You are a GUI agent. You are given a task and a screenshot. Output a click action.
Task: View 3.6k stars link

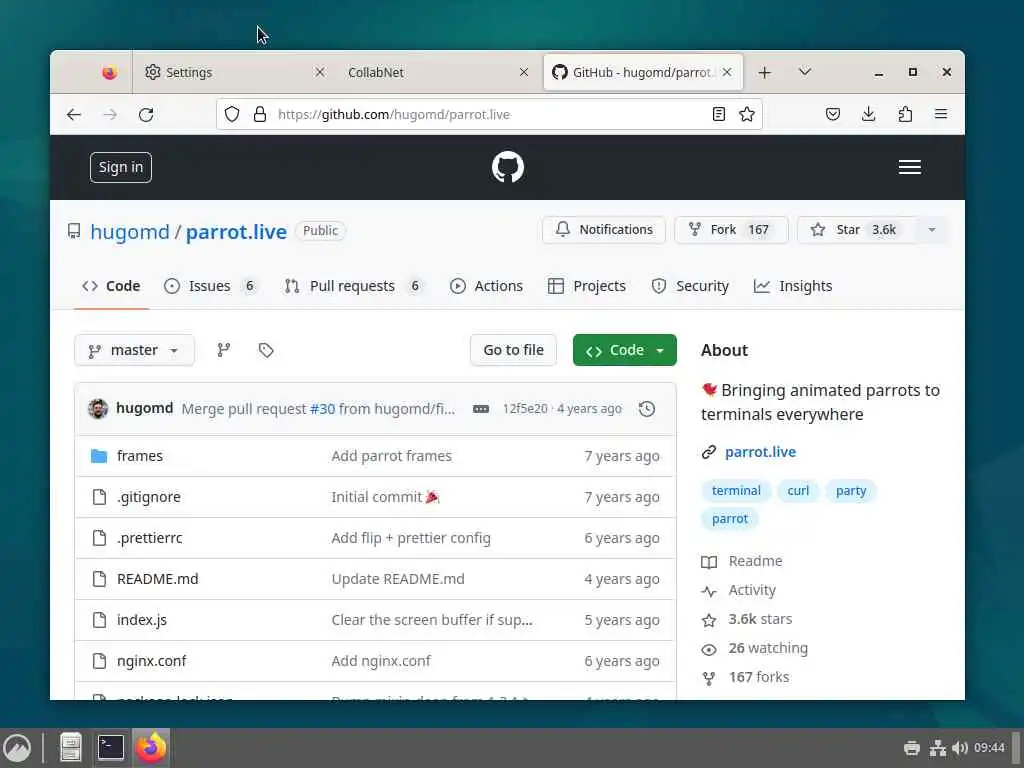coord(760,619)
